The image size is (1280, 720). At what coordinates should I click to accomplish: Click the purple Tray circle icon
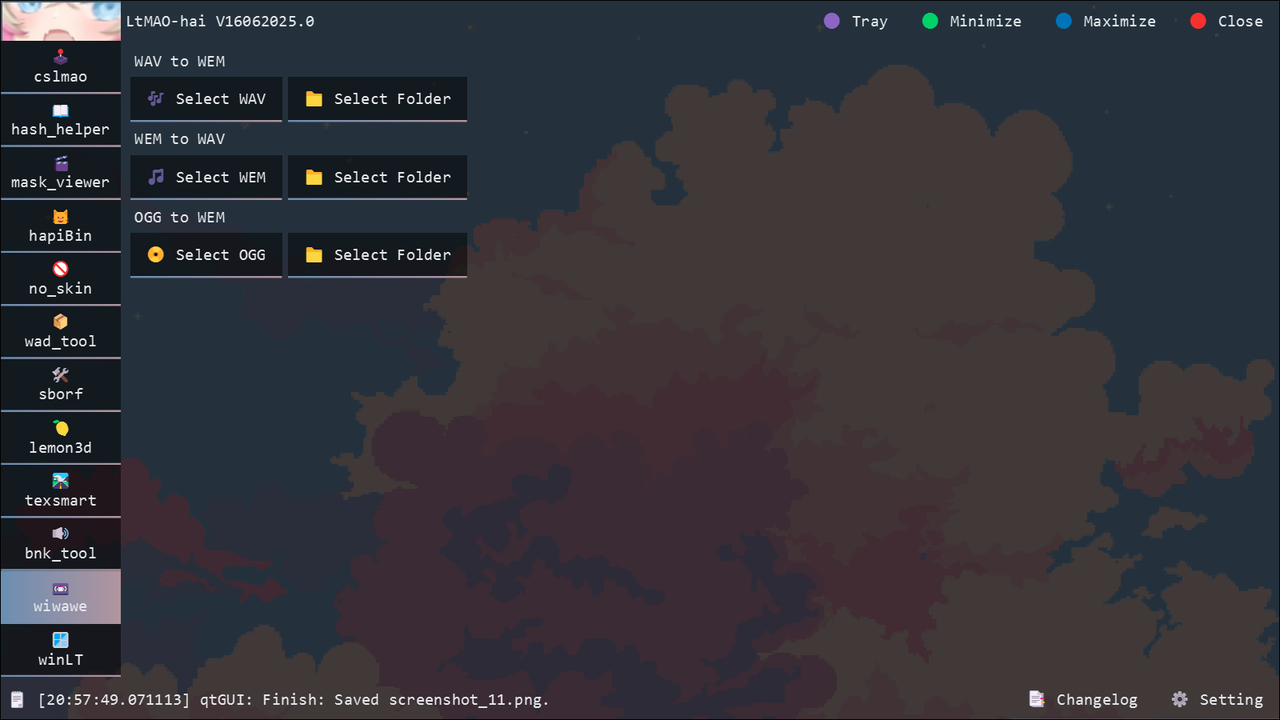[x=831, y=21]
